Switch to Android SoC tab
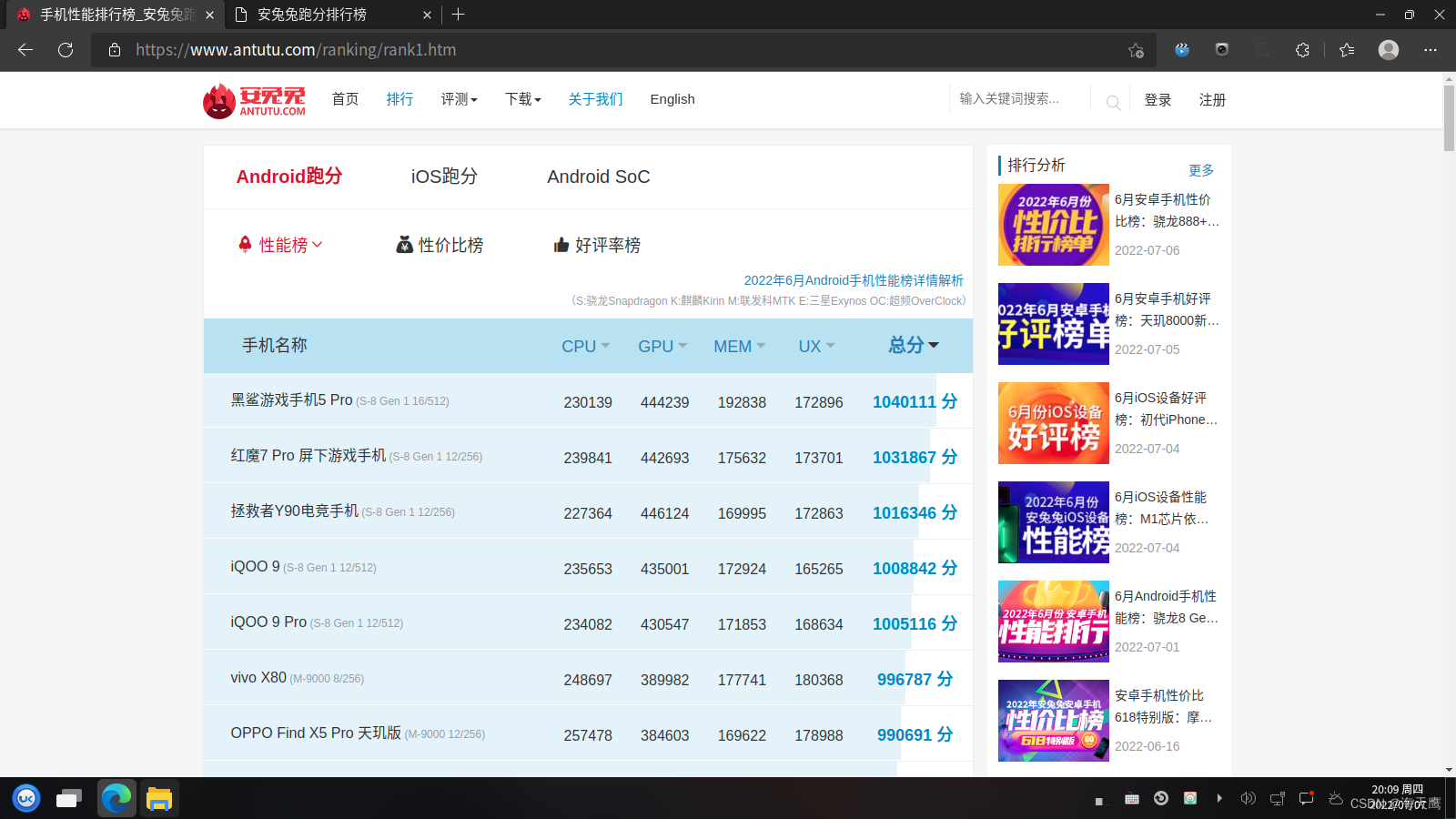This screenshot has width=1456, height=819. (599, 177)
